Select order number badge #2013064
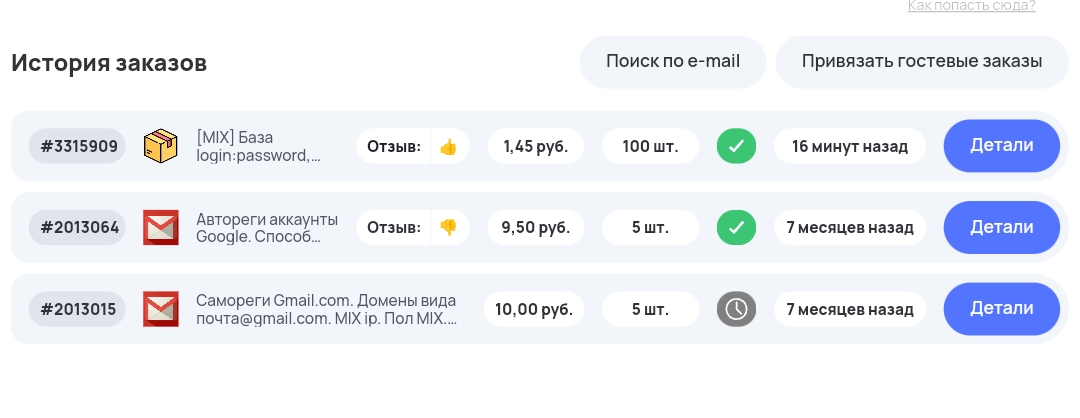1080x418 pixels. click(80, 228)
